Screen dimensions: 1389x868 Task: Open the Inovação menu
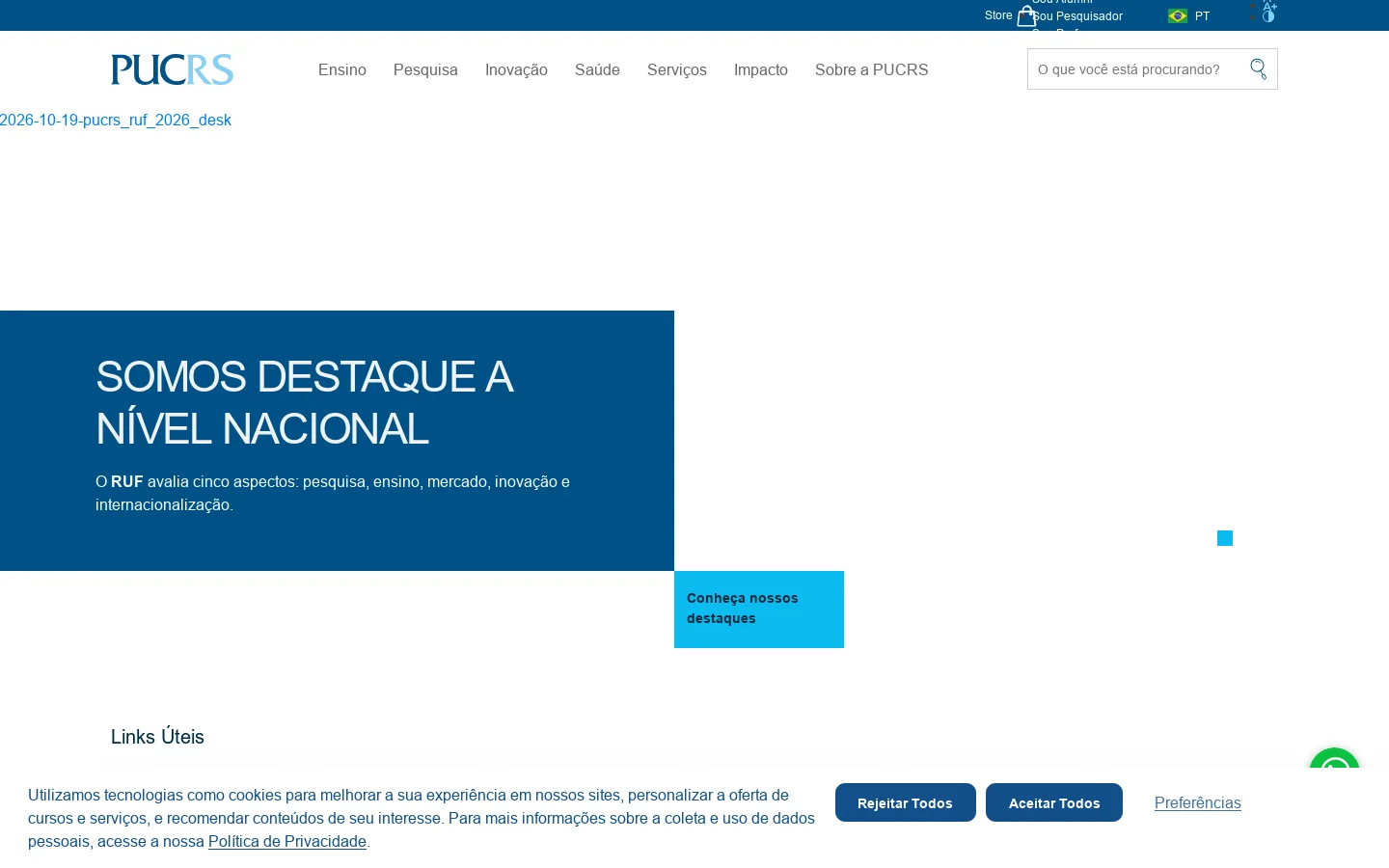pyautogui.click(x=516, y=69)
